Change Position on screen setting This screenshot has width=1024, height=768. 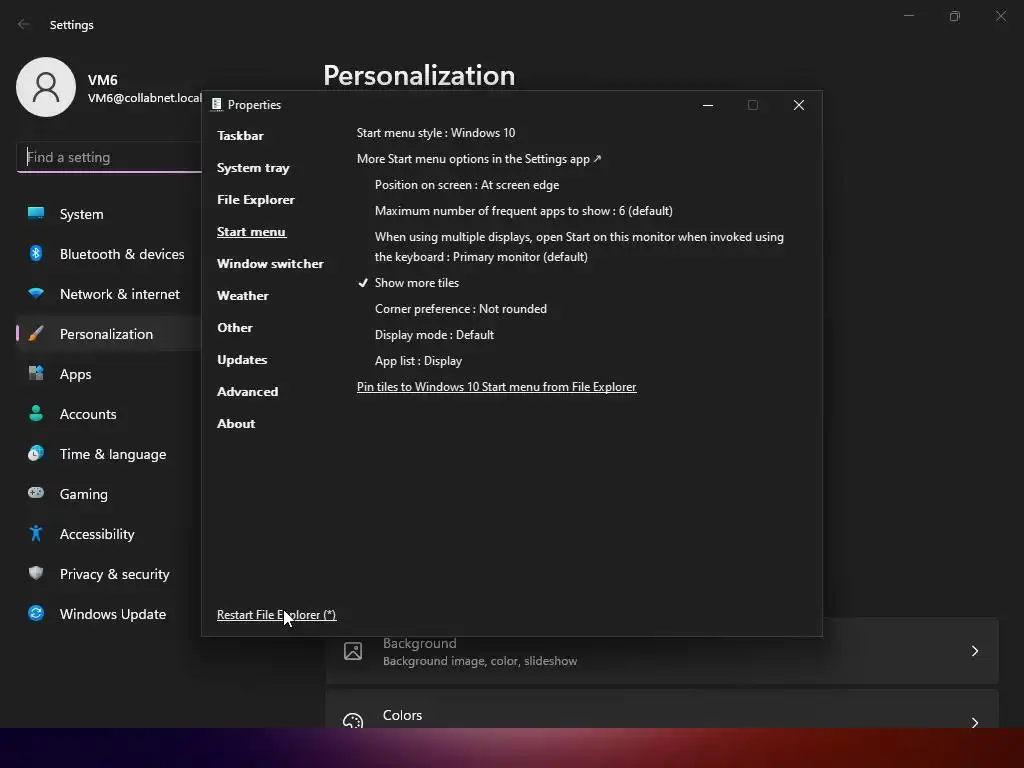click(x=467, y=185)
